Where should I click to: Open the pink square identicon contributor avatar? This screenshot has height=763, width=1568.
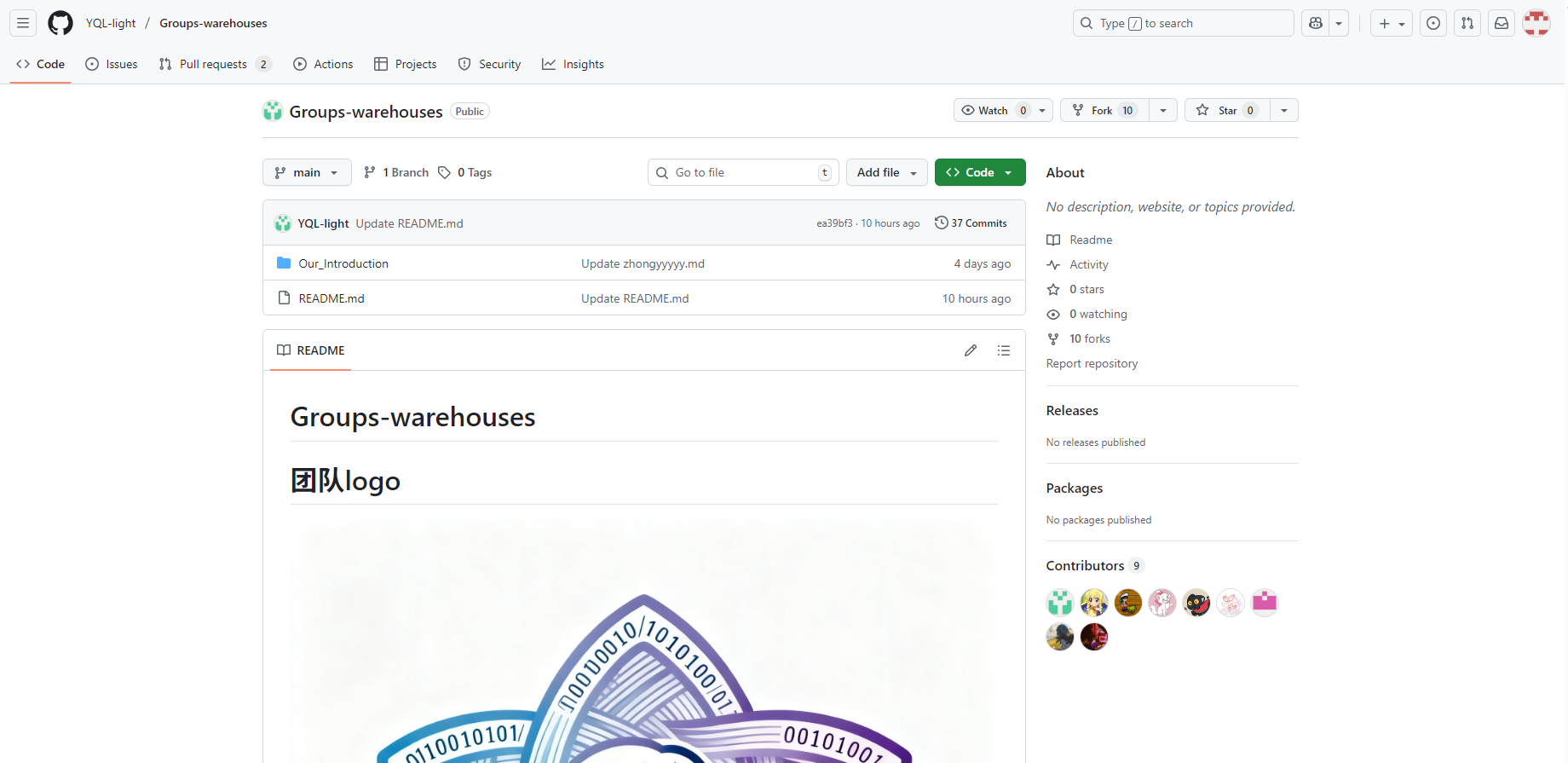[x=1265, y=603]
